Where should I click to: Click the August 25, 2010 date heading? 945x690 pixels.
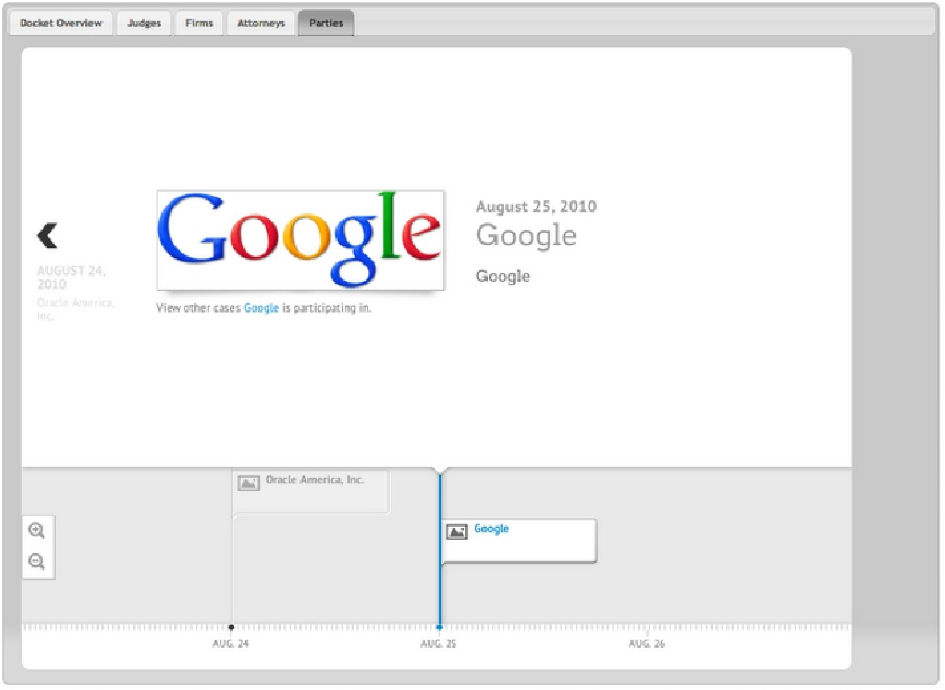coord(536,207)
